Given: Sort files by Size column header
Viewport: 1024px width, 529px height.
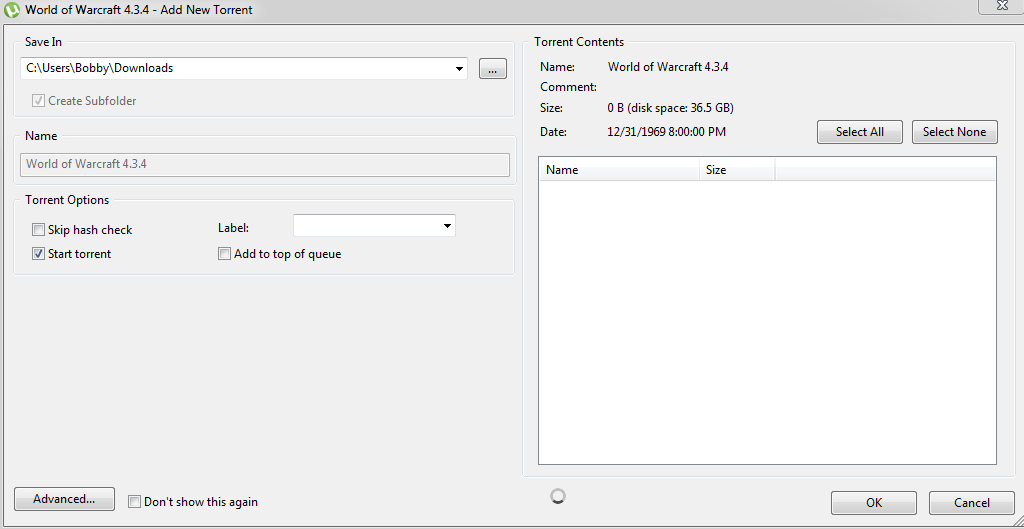Looking at the screenshot, I should pos(737,170).
